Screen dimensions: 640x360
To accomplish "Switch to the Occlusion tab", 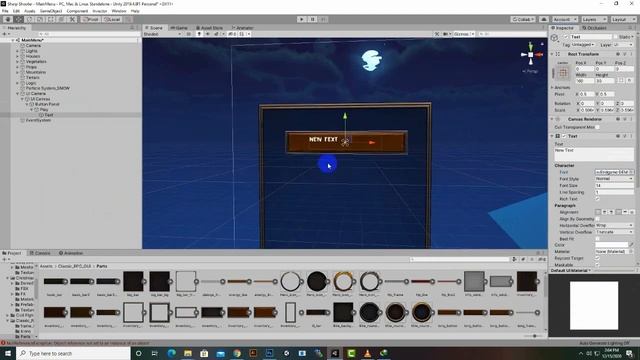I will coord(594,28).
